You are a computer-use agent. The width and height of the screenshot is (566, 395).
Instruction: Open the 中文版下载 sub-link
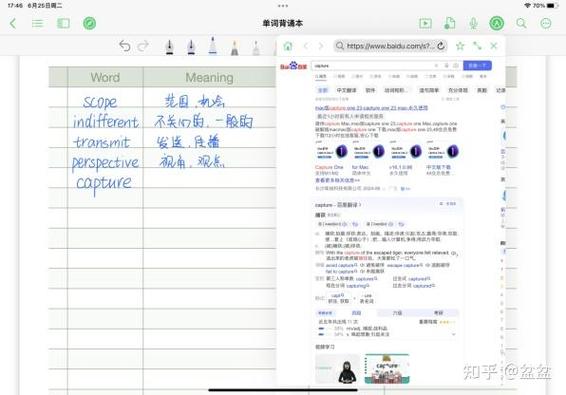coord(438,168)
